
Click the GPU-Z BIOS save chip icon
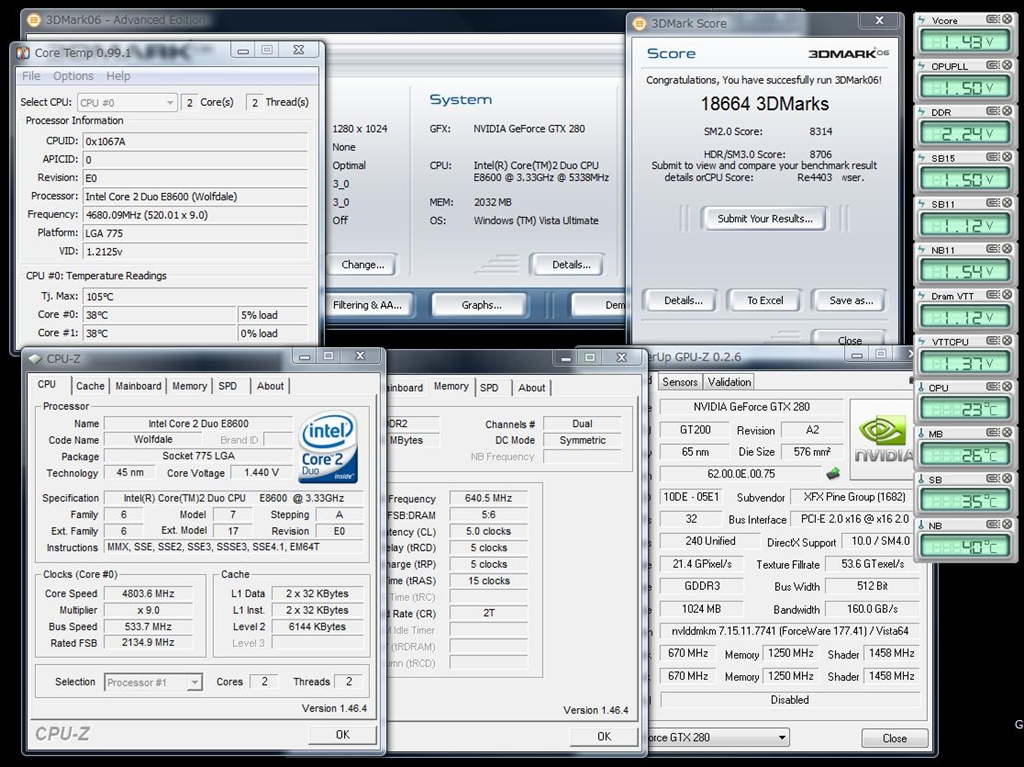click(833, 473)
